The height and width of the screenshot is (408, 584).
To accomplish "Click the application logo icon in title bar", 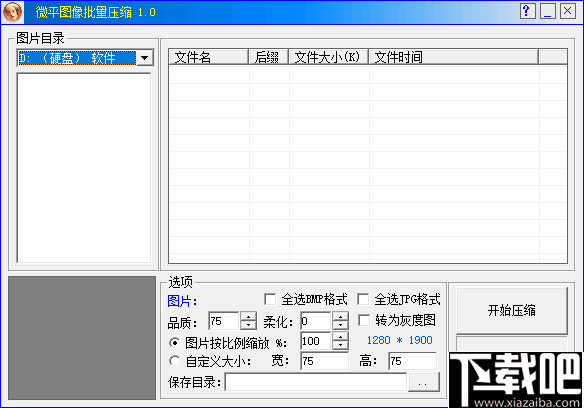I will point(12,12).
